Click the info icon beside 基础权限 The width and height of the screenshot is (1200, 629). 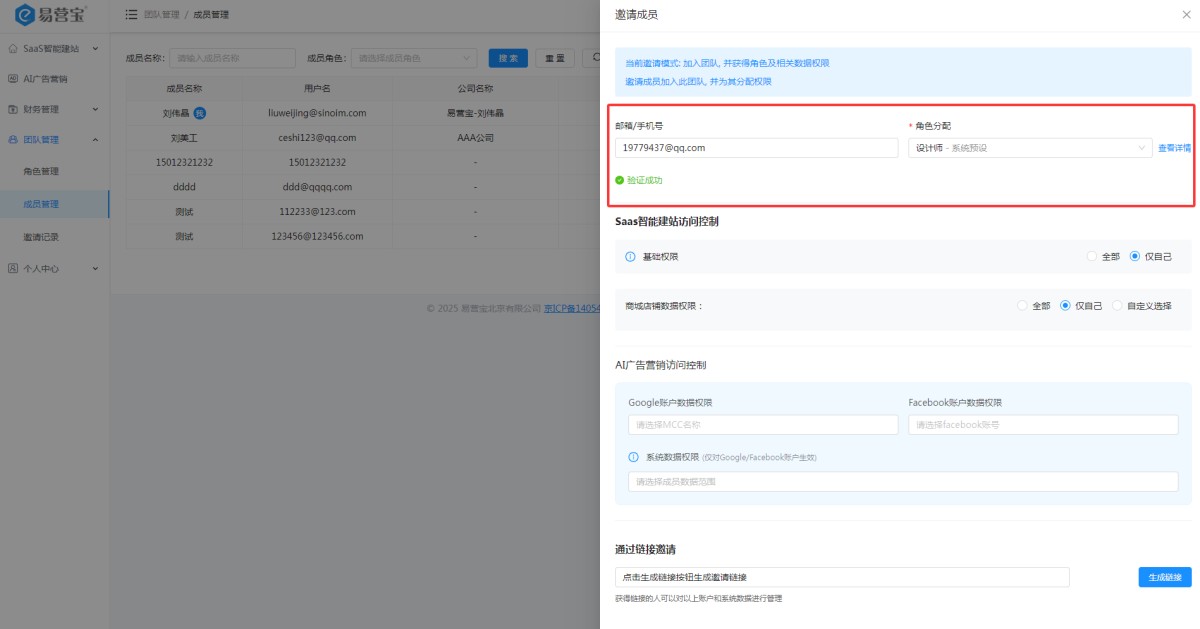[x=630, y=257]
